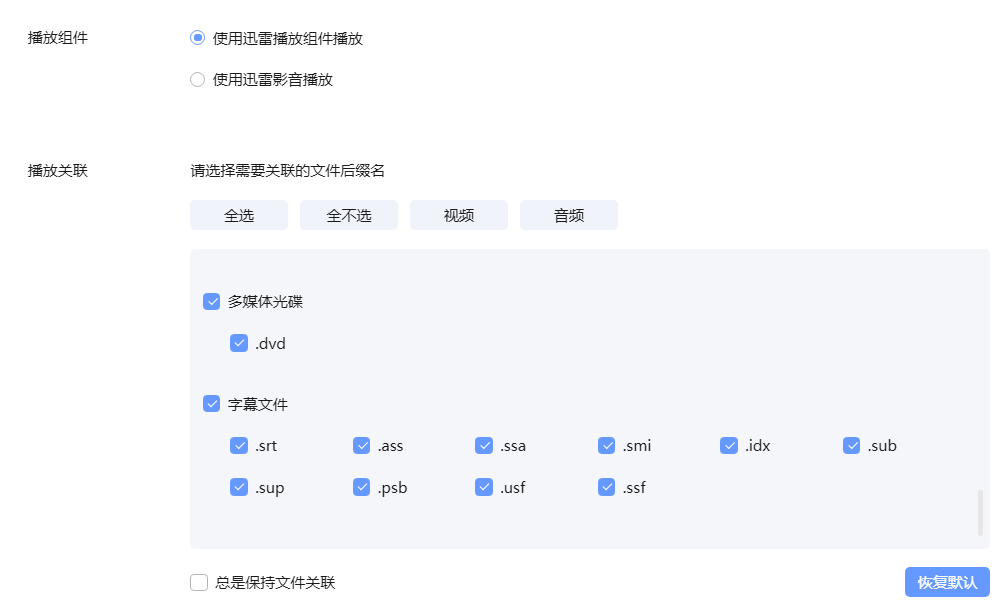Disable the .usf association

485,487
